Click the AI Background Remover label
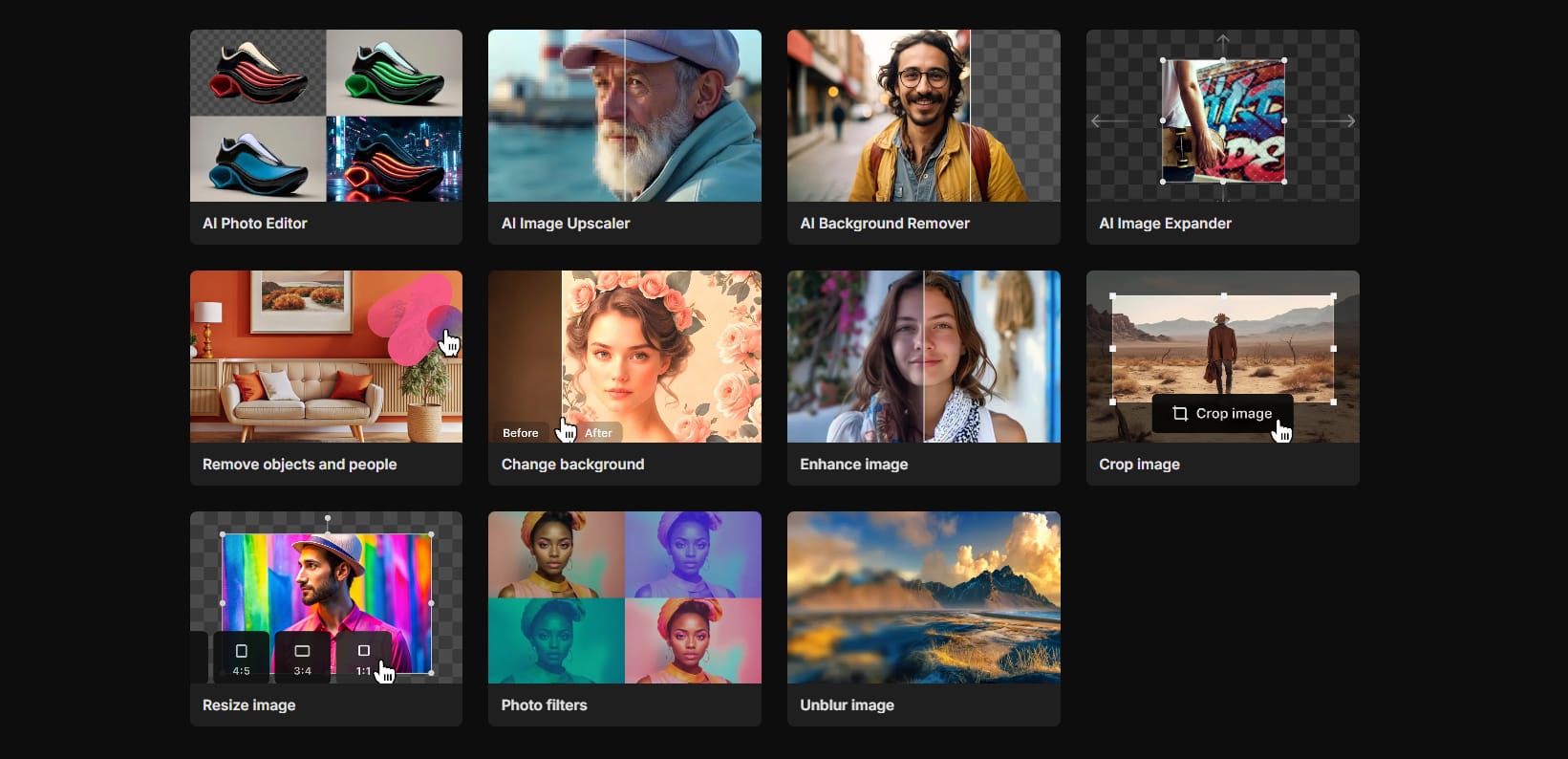Image resolution: width=1568 pixels, height=759 pixels. click(x=885, y=223)
